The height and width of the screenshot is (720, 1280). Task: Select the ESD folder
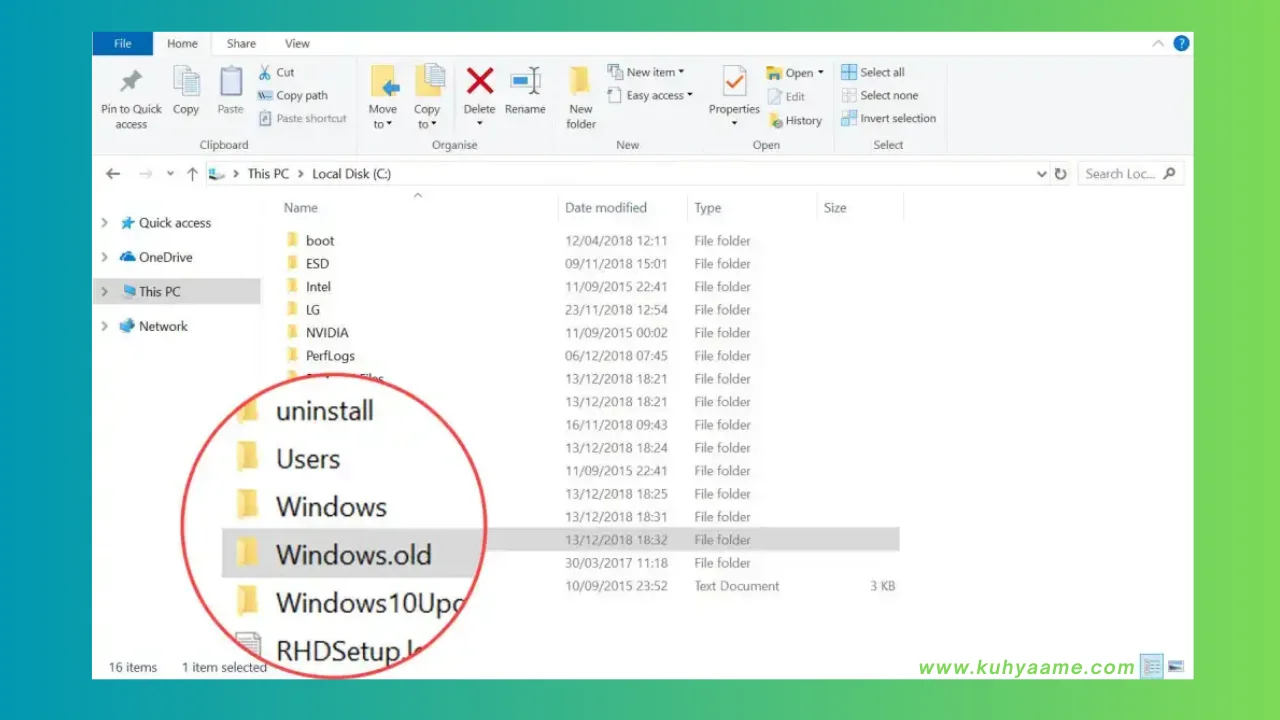tap(317, 264)
